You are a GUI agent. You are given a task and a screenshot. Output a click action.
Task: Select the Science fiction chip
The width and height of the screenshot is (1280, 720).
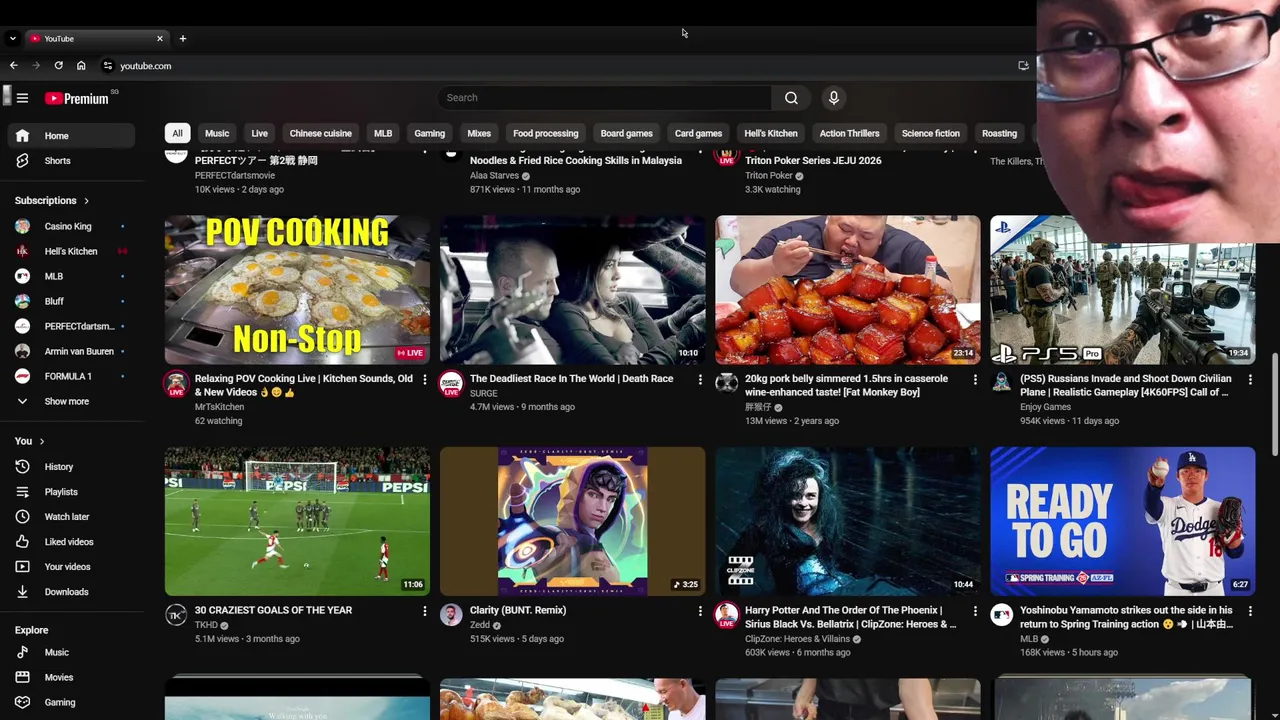tap(931, 133)
